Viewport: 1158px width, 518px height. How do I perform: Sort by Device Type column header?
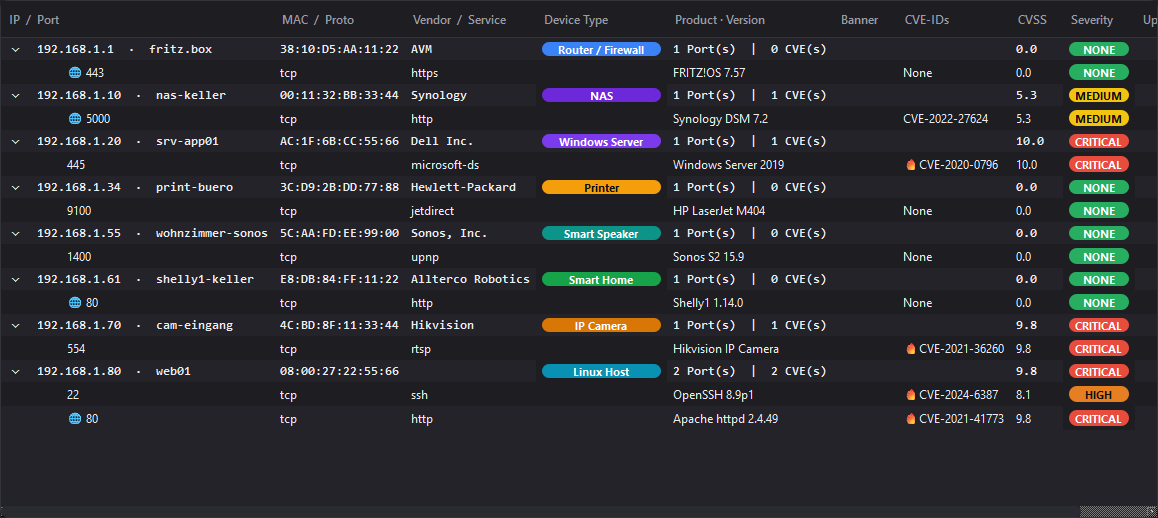[576, 20]
